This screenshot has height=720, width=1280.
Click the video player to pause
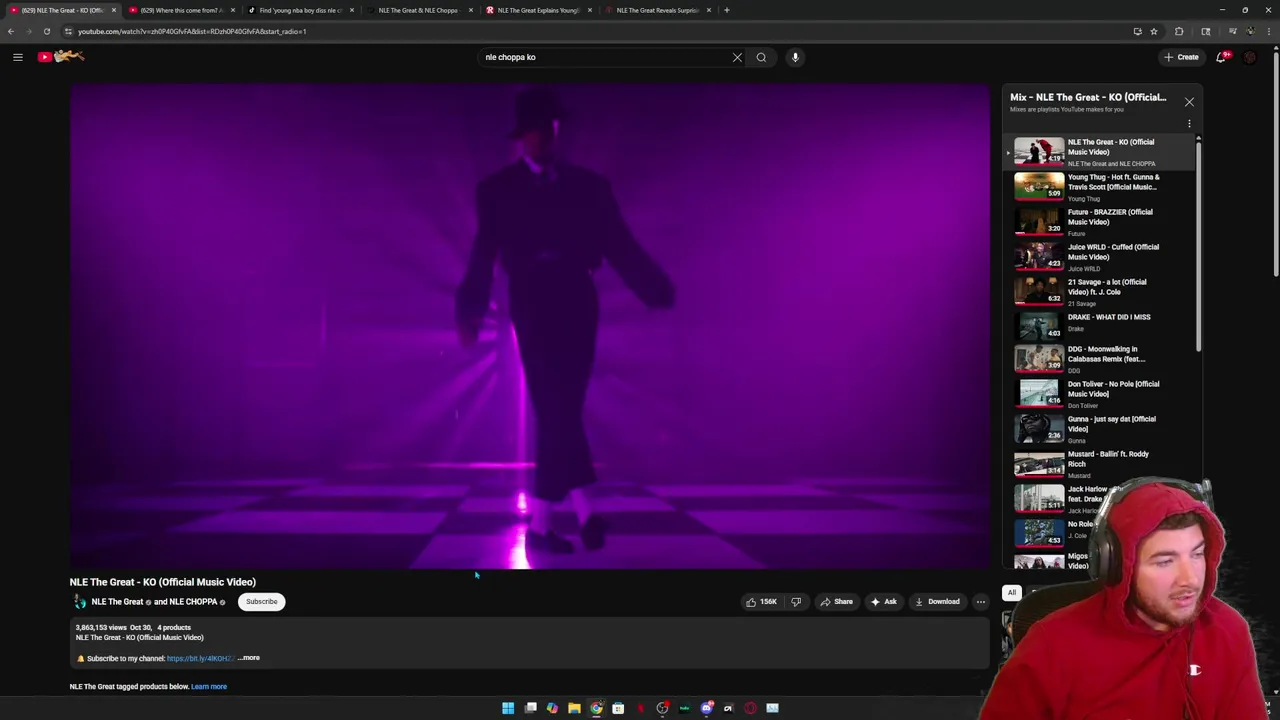(x=529, y=326)
